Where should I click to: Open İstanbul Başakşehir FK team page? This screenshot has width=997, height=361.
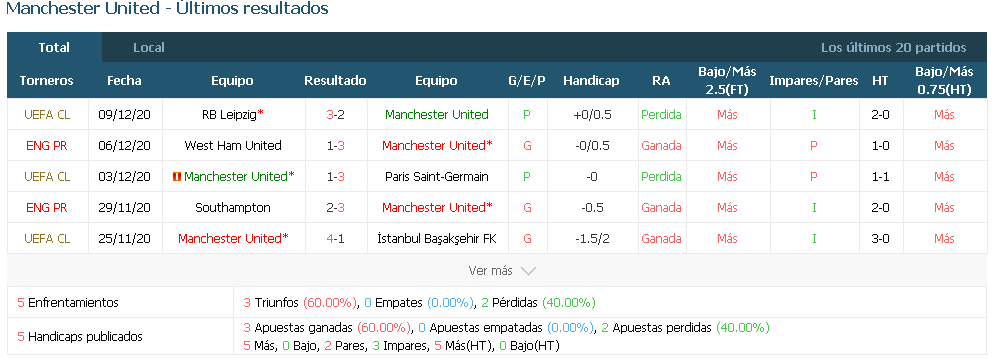[x=437, y=239]
